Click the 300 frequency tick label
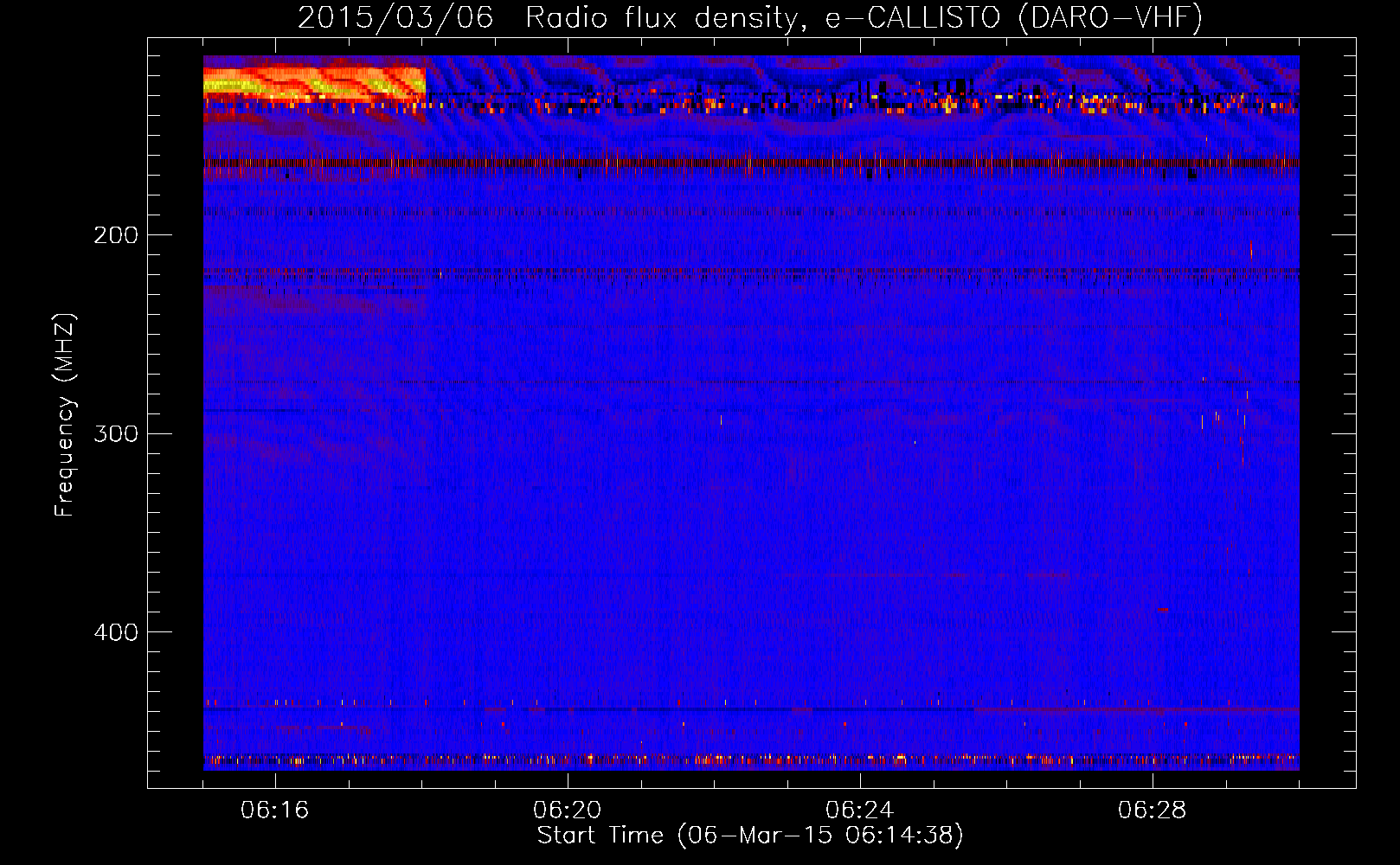1400x865 pixels. coord(116,433)
